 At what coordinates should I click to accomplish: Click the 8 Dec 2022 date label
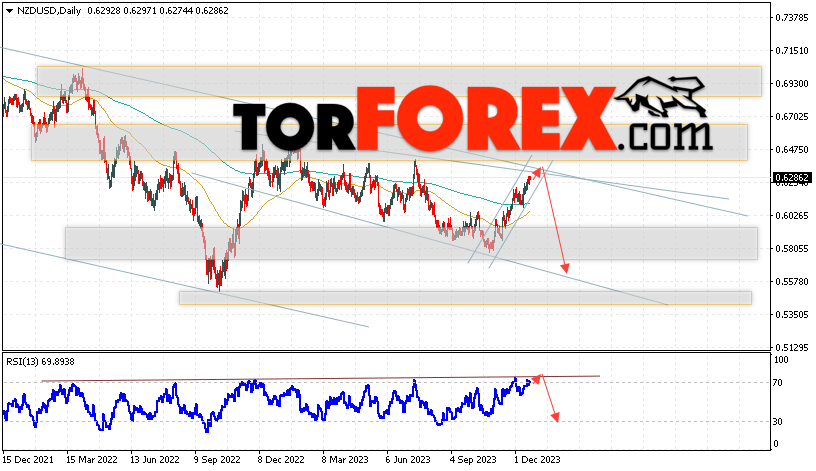point(281,460)
